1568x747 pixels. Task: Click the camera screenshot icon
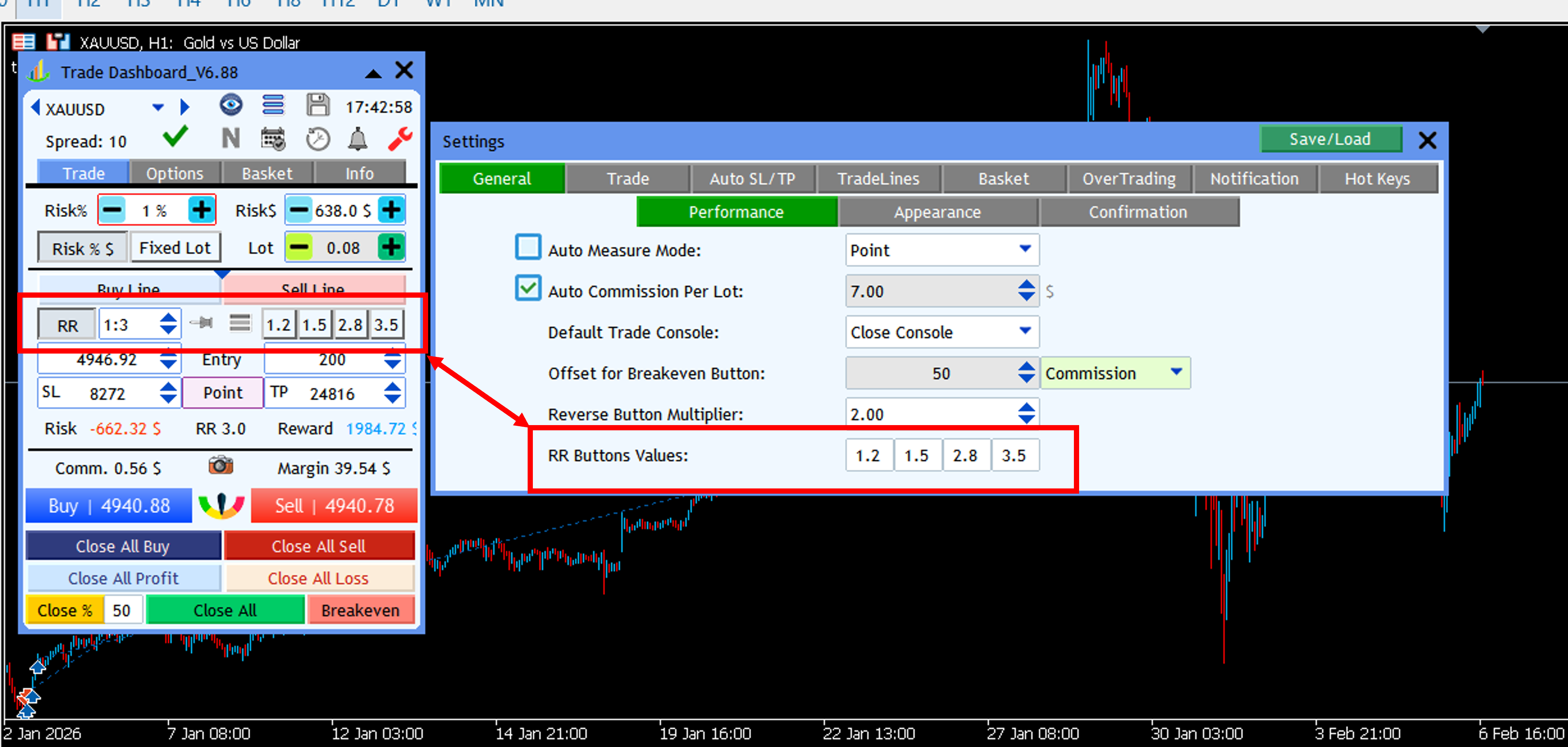(221, 466)
